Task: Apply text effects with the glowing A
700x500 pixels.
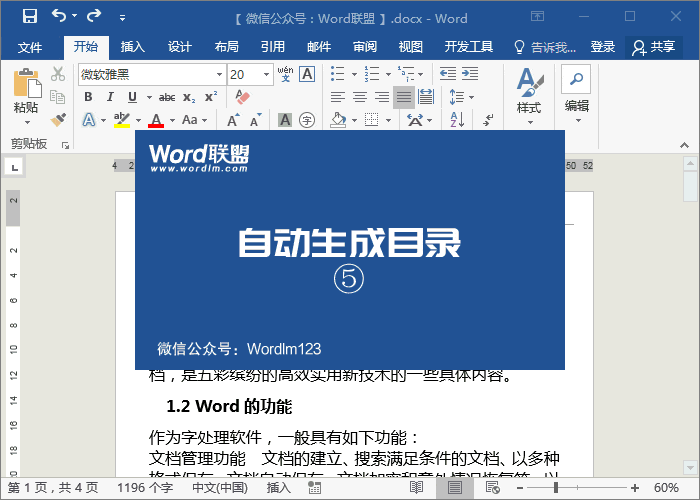Action: point(89,120)
